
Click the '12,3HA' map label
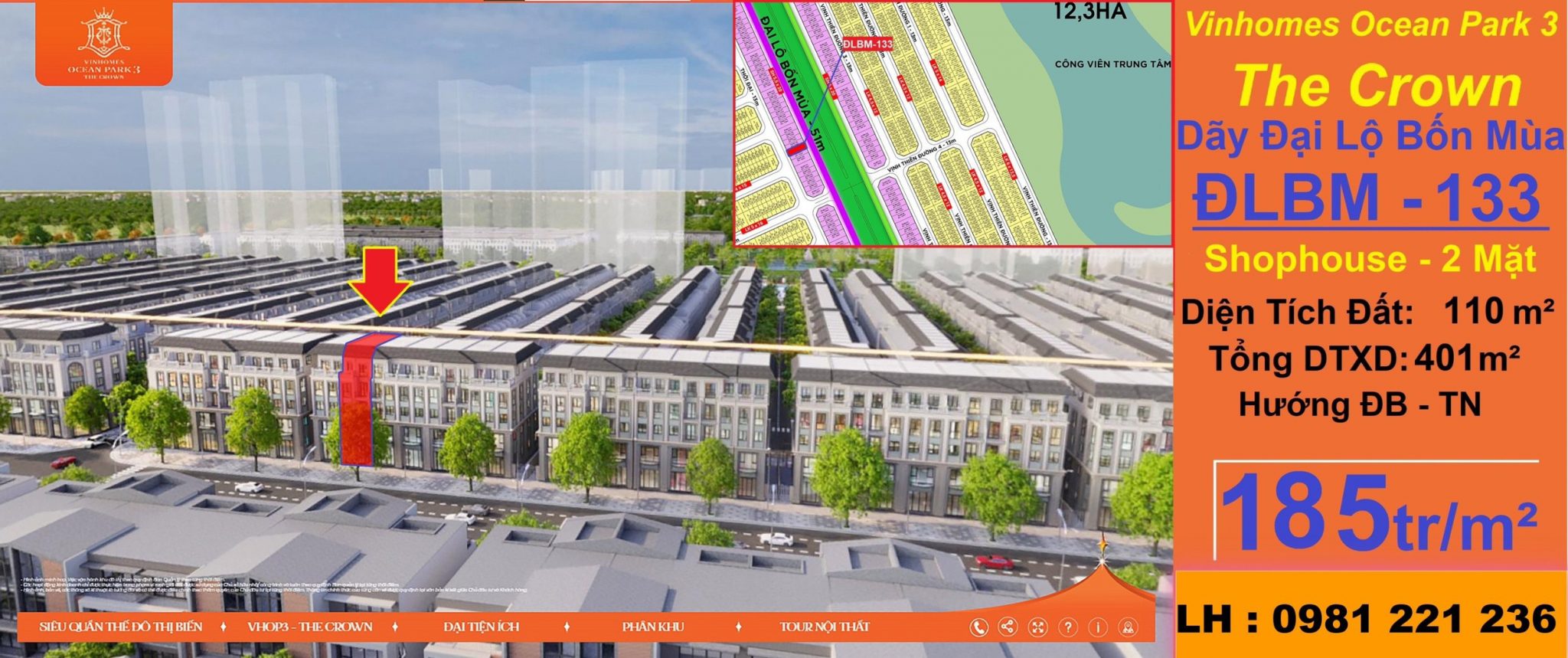1089,11
